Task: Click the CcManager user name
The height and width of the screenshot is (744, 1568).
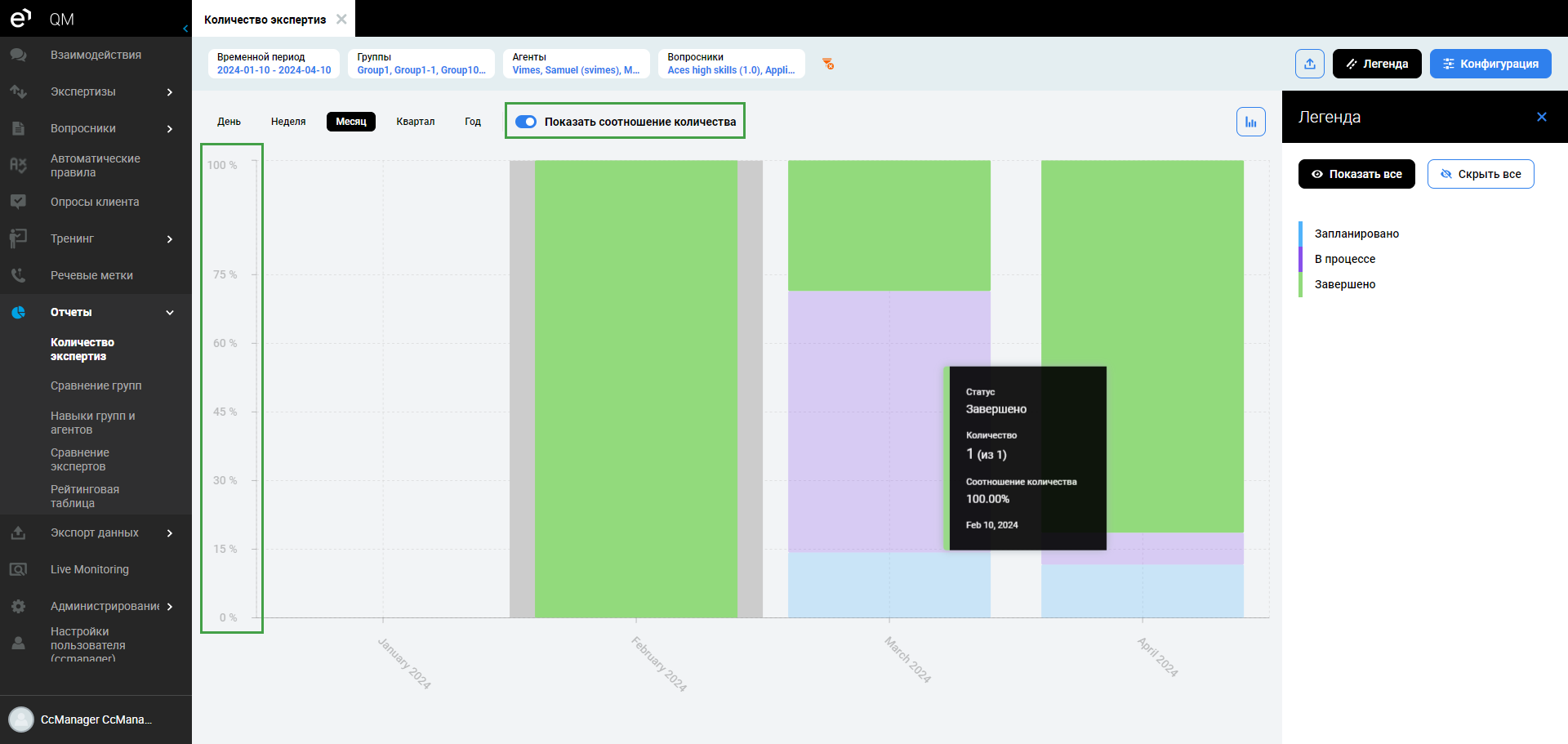Action: [x=96, y=719]
